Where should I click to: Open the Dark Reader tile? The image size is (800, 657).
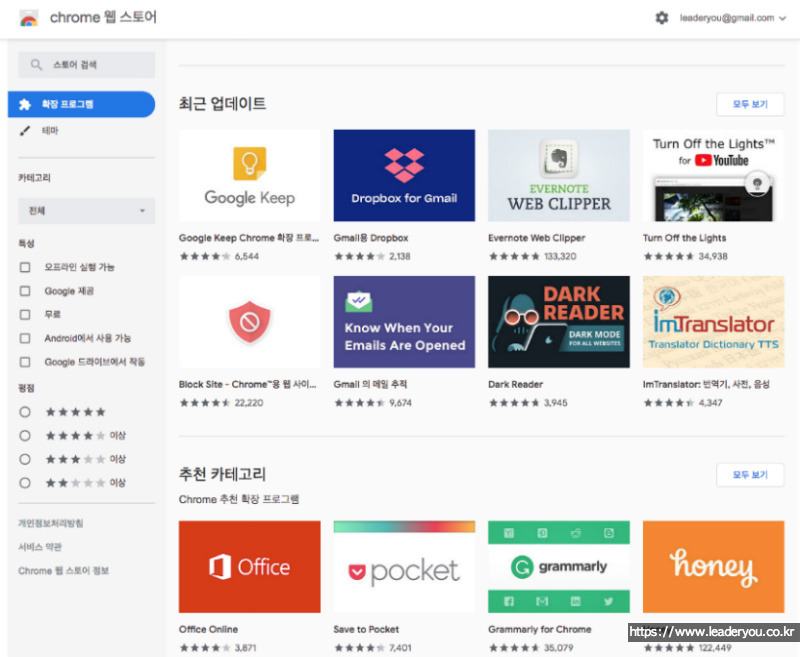point(559,322)
